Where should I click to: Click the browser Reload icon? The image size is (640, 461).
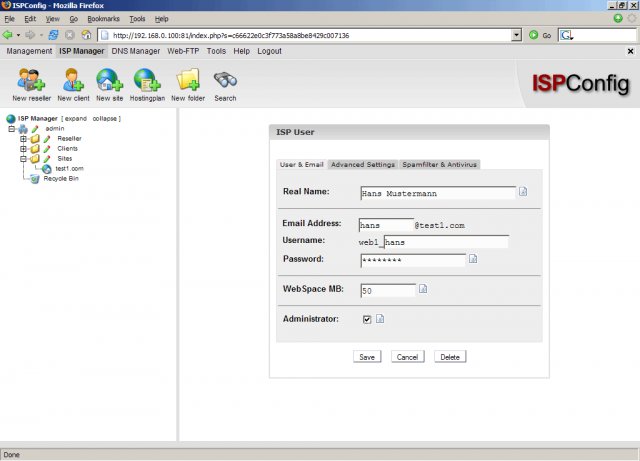[x=53, y=35]
